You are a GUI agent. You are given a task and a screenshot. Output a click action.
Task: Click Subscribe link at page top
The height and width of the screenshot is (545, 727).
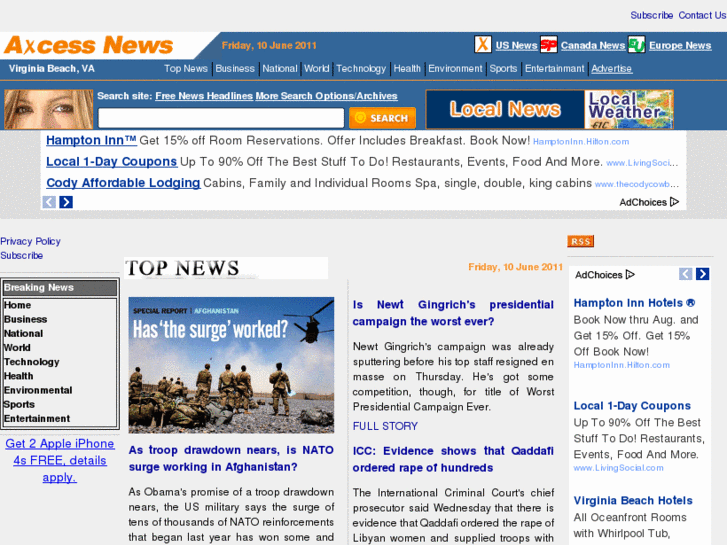pos(651,15)
